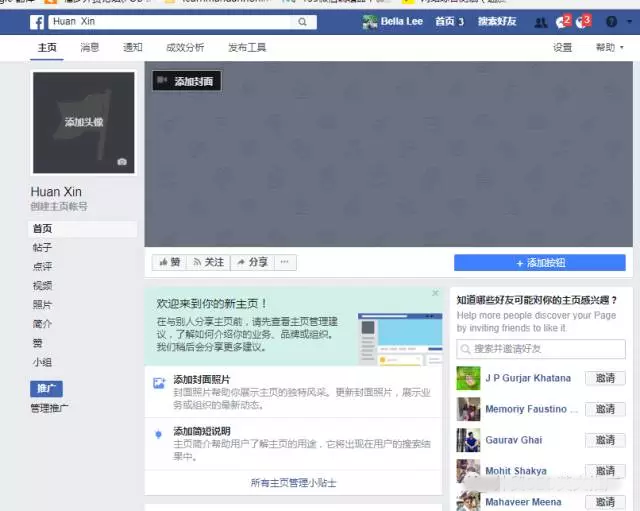Click the 分享 share button
640x511 pixels.
tap(253, 262)
